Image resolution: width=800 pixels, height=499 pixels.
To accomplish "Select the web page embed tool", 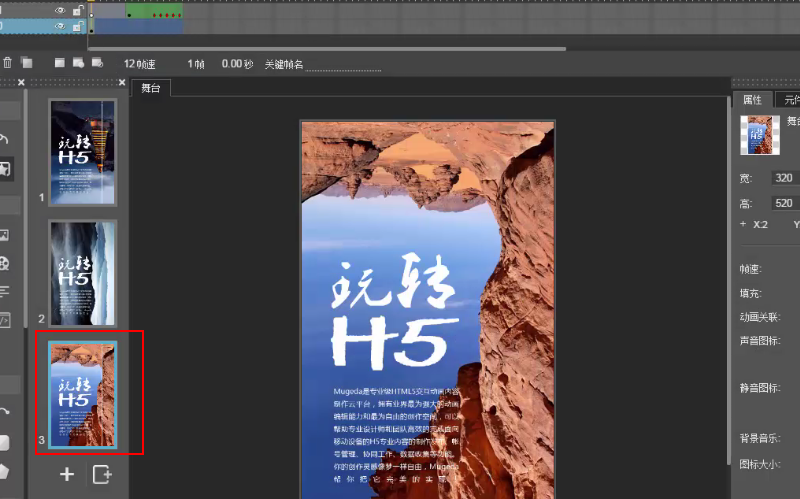I will (x=5, y=320).
